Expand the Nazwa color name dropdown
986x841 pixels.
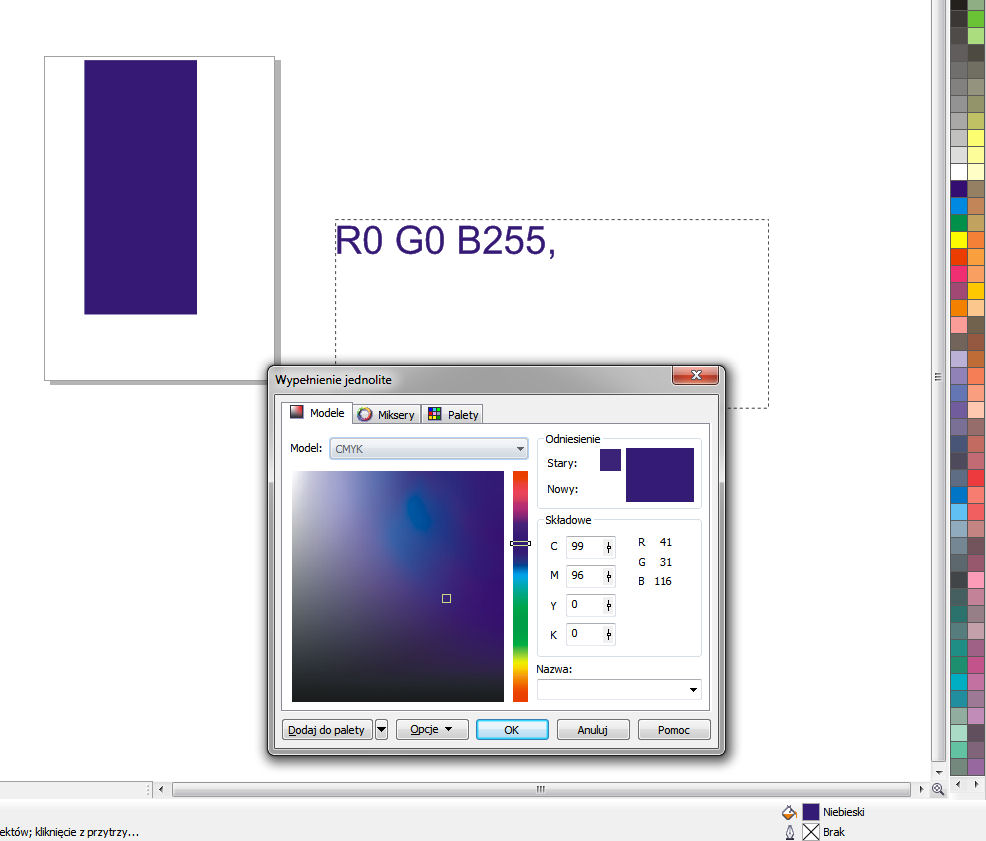pos(693,690)
